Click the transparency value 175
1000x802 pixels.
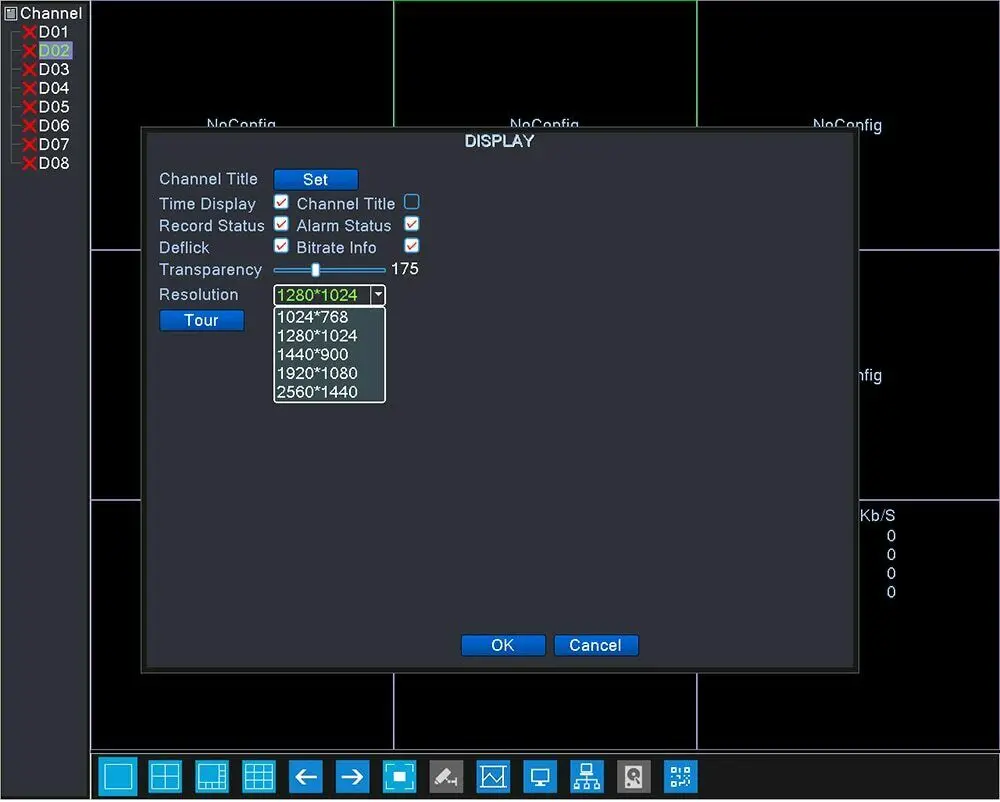tap(405, 269)
